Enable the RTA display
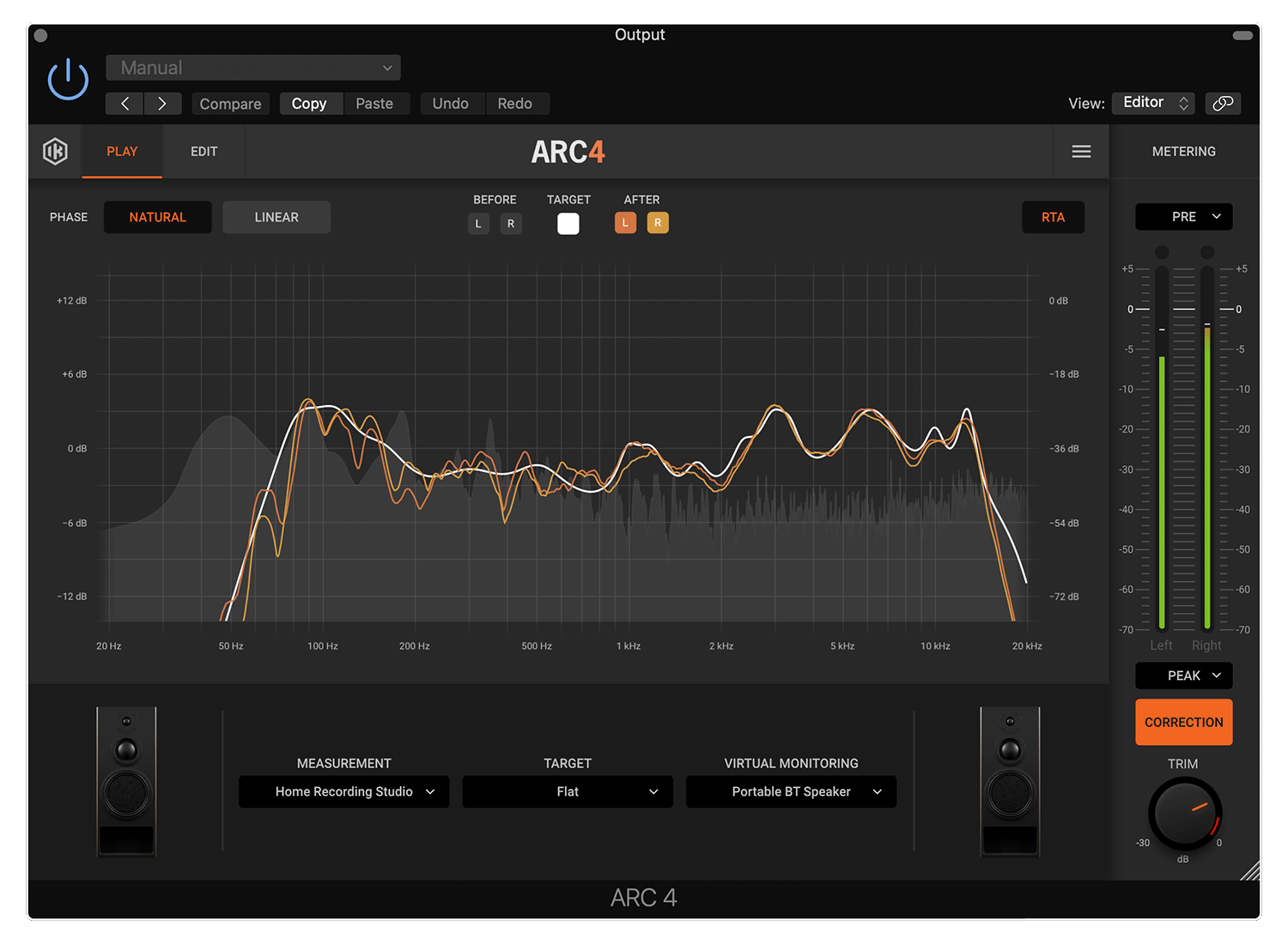The height and width of the screenshot is (951, 1288). pos(1053,216)
